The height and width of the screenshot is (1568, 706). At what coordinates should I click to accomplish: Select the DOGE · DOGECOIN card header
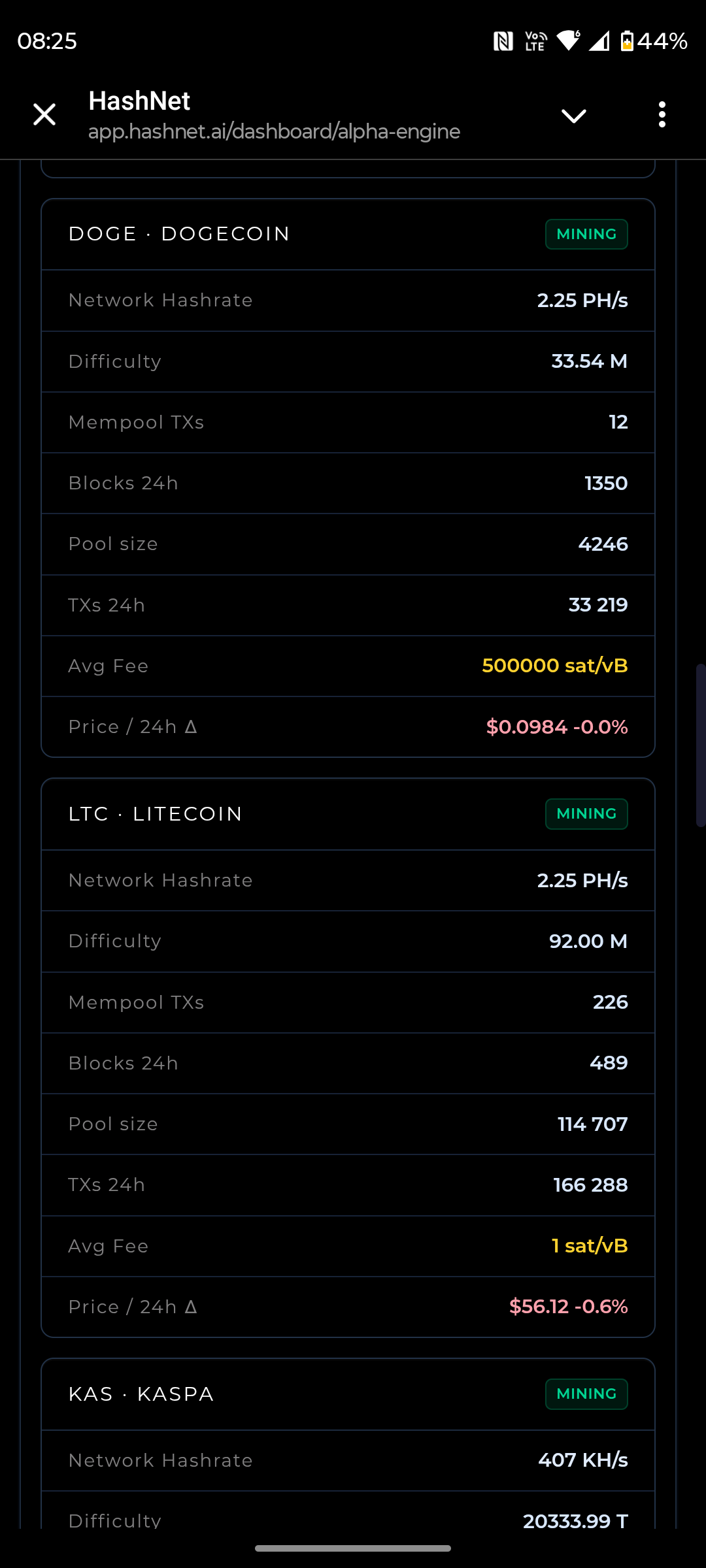[x=179, y=234]
